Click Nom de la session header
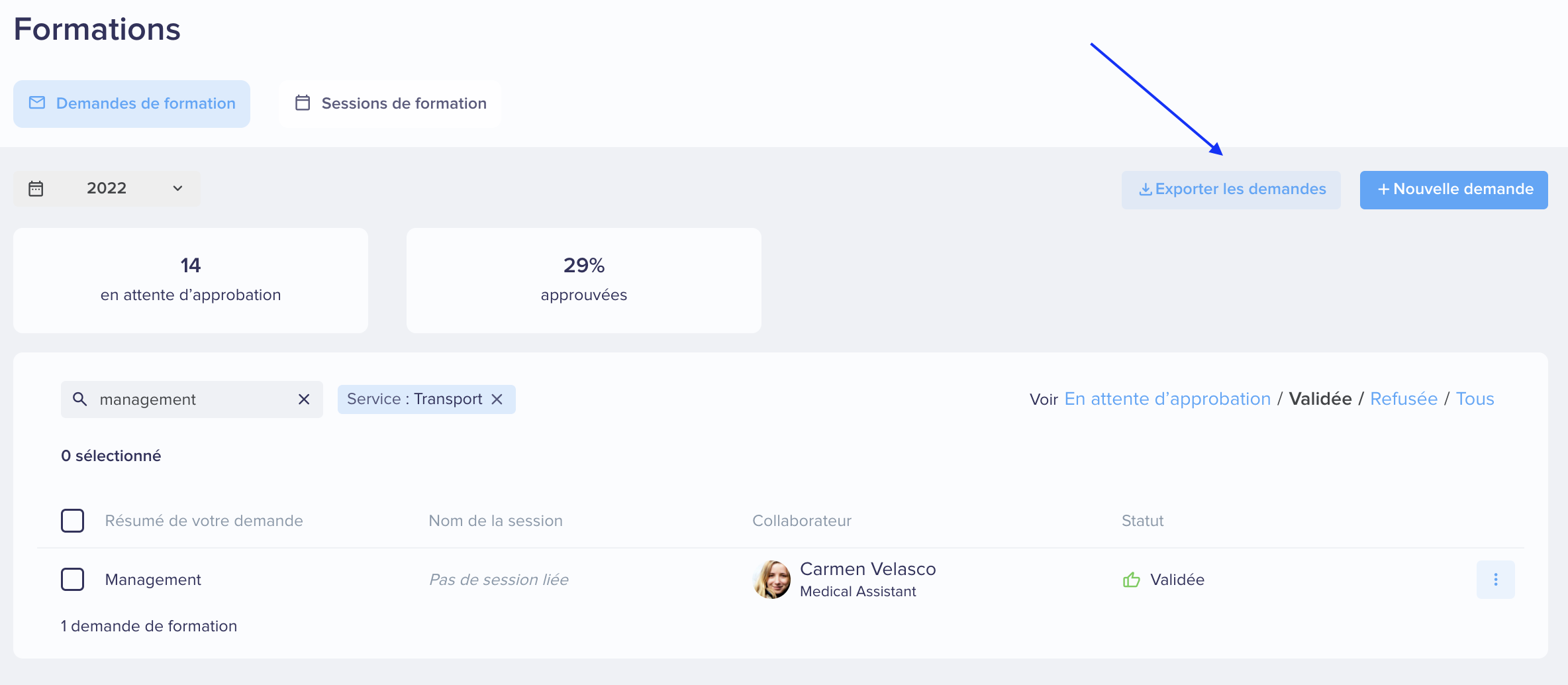The image size is (1568, 685). [x=495, y=521]
